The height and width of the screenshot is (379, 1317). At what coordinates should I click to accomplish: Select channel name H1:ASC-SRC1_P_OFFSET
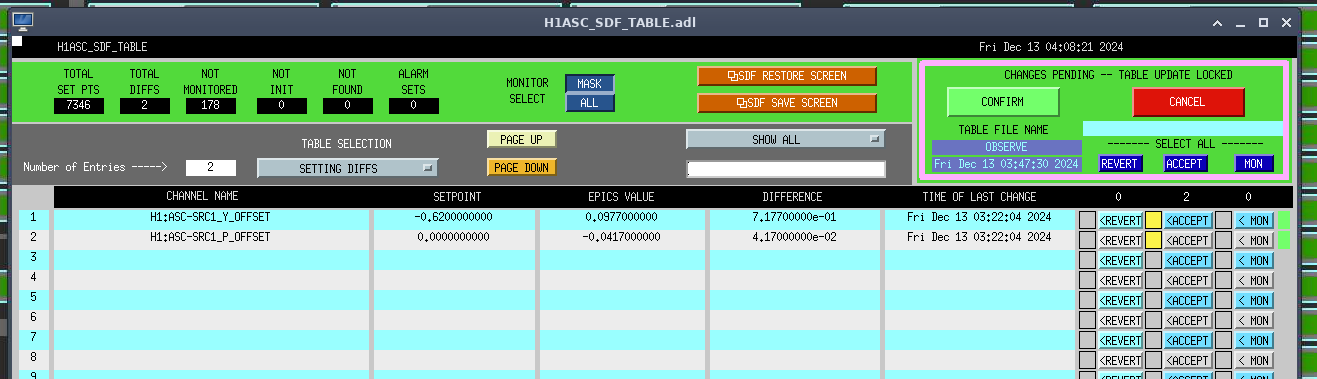(x=210, y=237)
